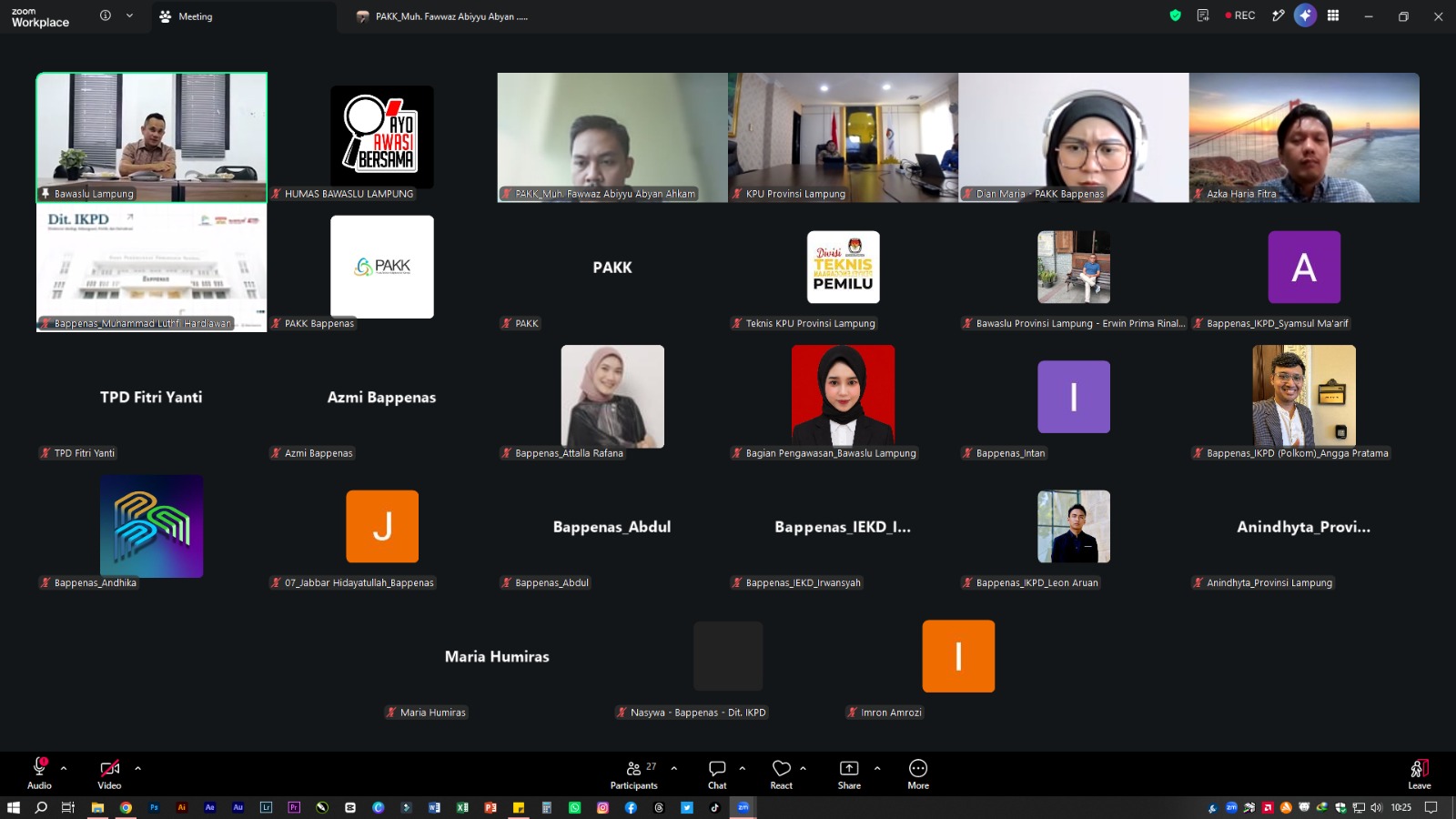Click the Zoom icon in the taskbar
The image size is (1456, 819).
pyautogui.click(x=743, y=807)
